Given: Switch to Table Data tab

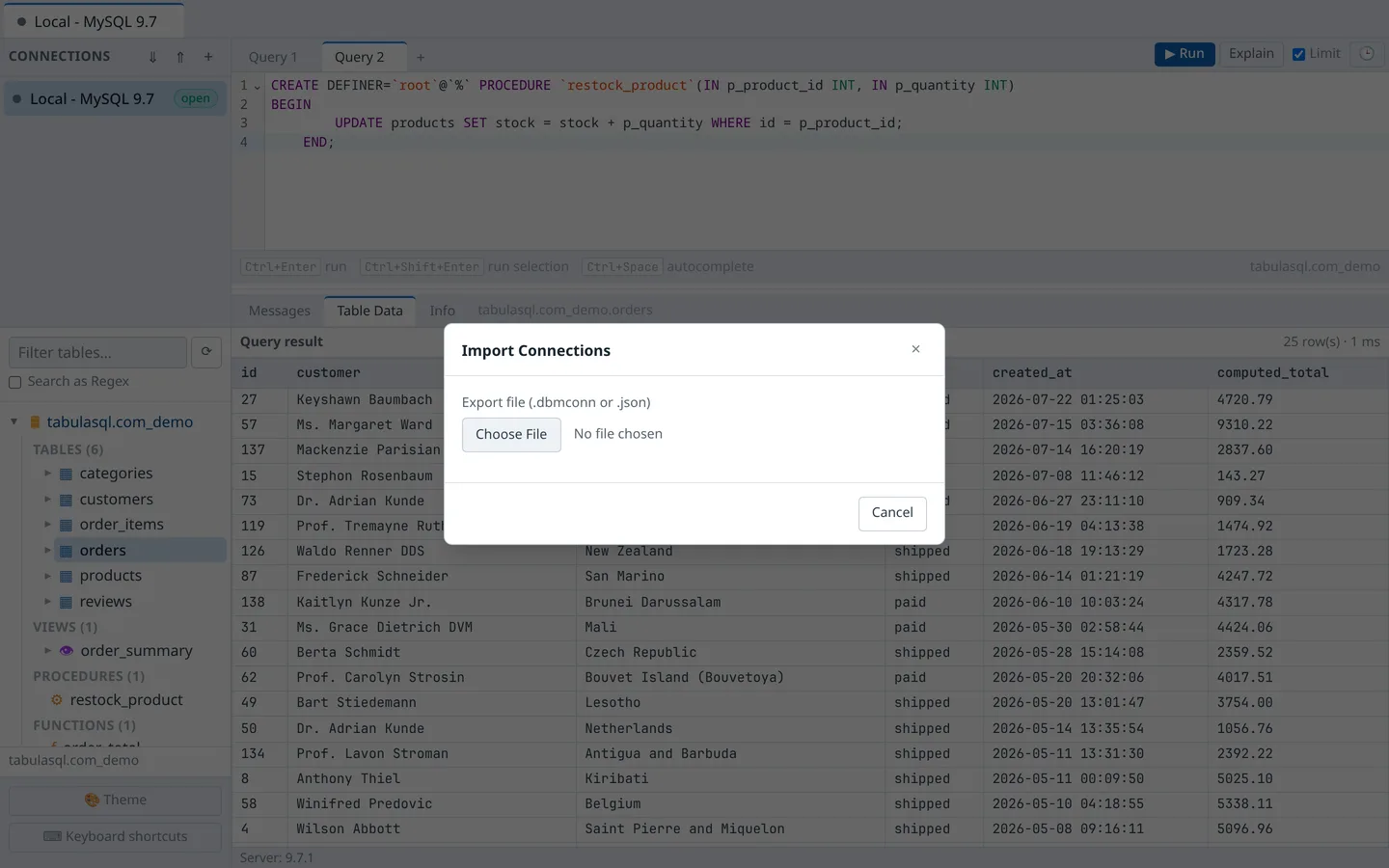Looking at the screenshot, I should [x=369, y=311].
